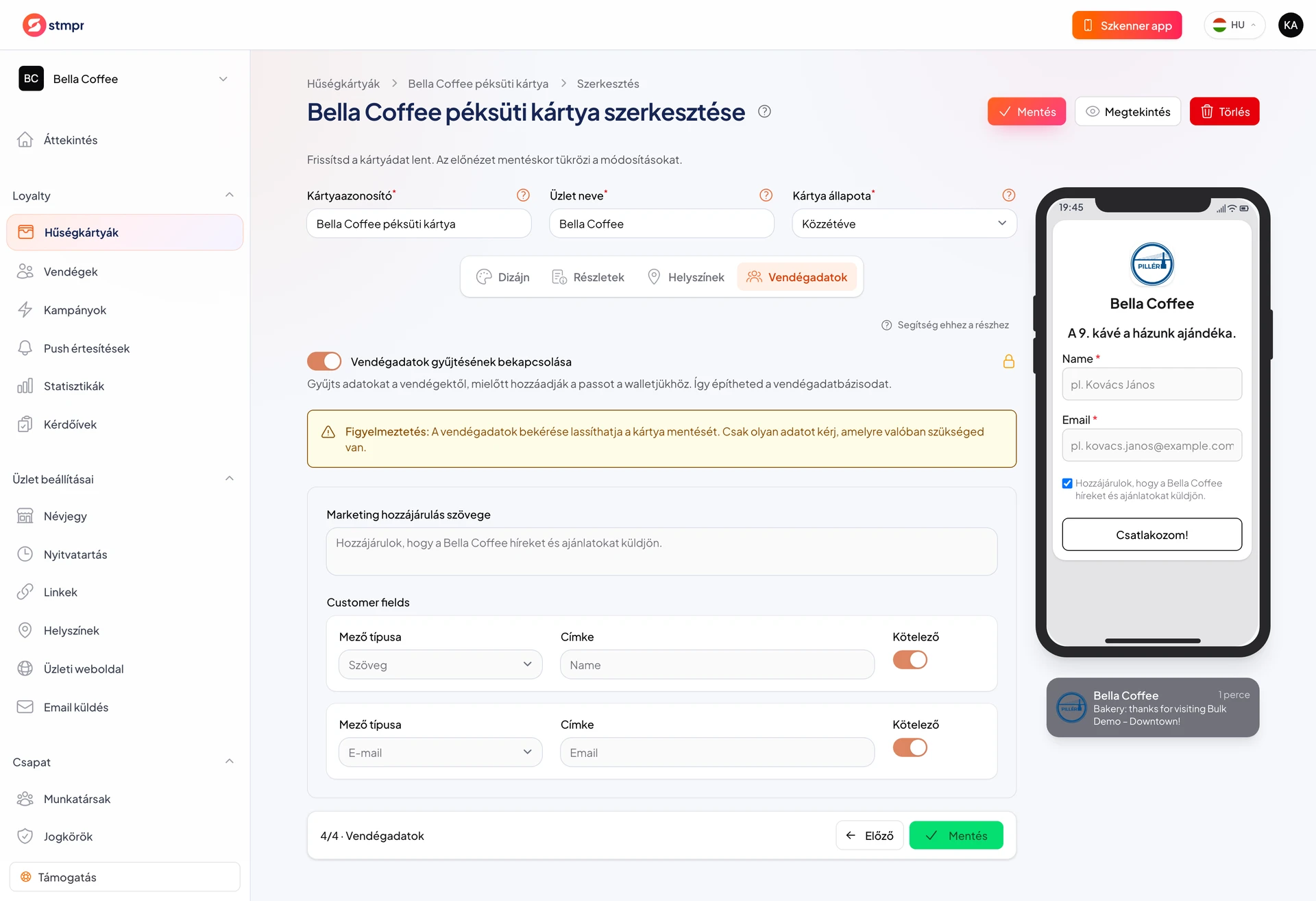Click the stmpr logo
The width and height of the screenshot is (1316, 901).
53,25
